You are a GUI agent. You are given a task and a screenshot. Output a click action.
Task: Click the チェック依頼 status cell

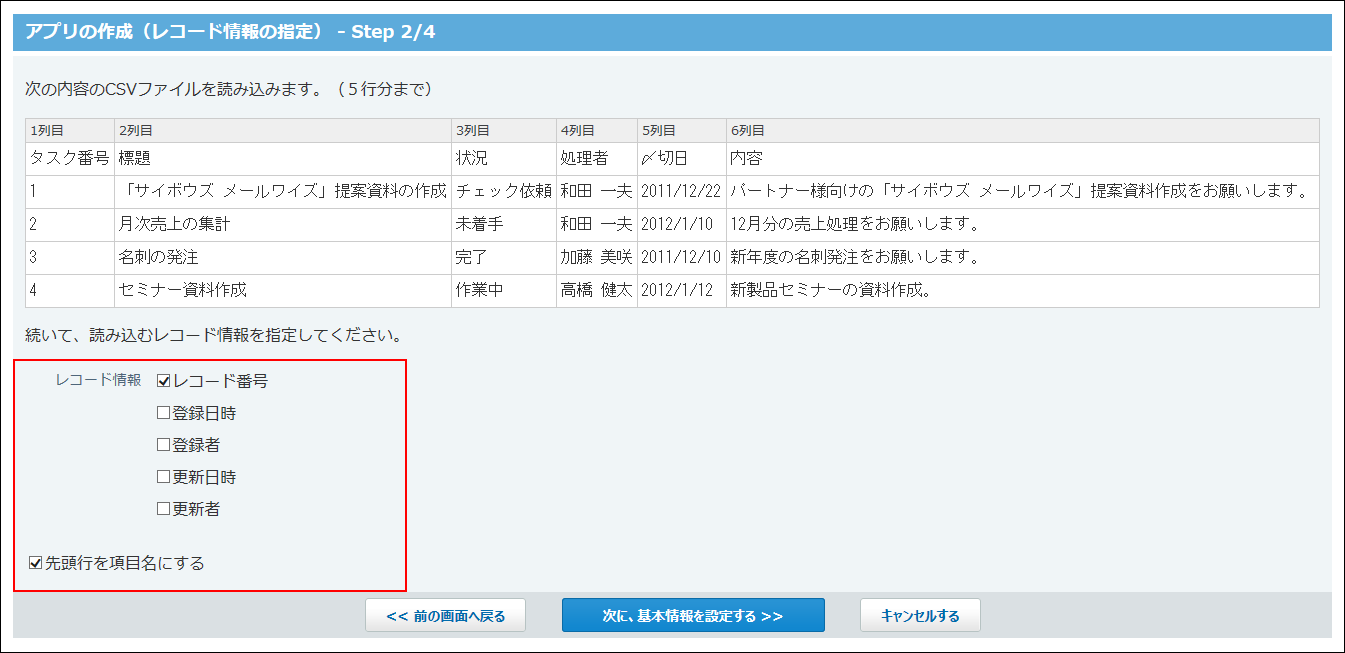point(504,191)
